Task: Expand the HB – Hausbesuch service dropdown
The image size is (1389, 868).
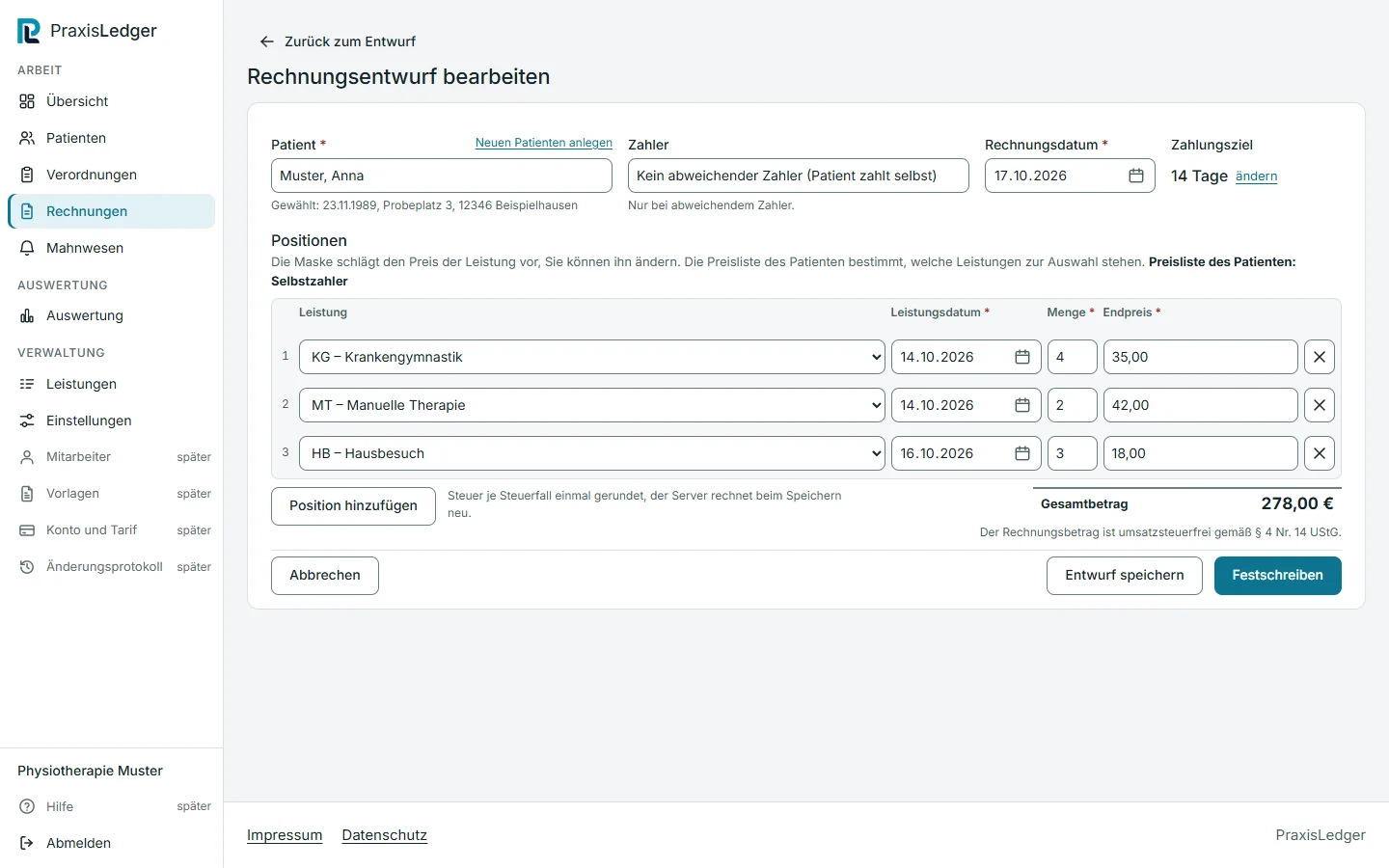Action: click(x=592, y=453)
